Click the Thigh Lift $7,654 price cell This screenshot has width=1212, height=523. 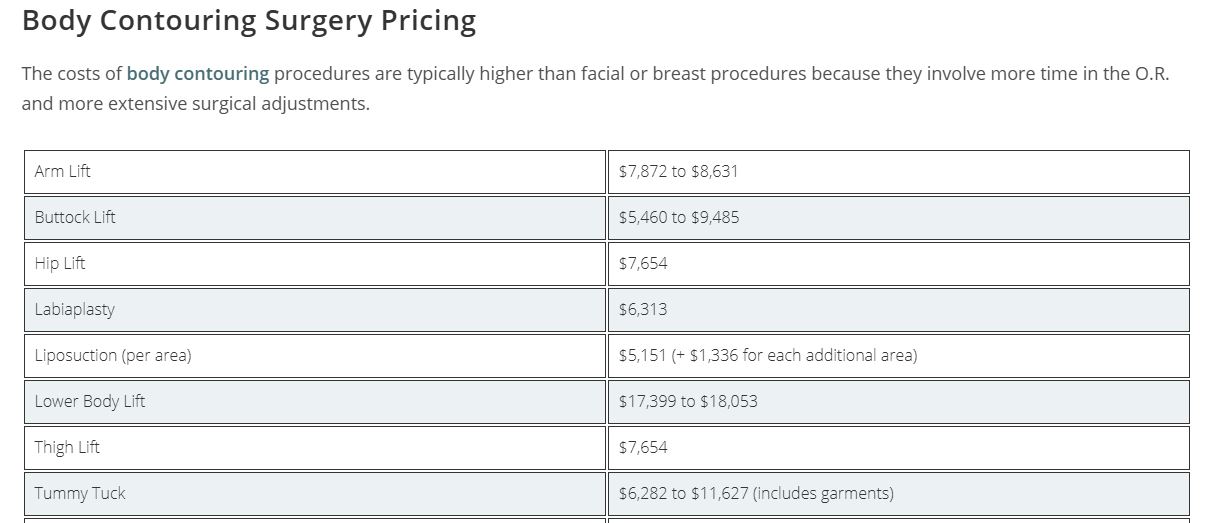coord(899,448)
